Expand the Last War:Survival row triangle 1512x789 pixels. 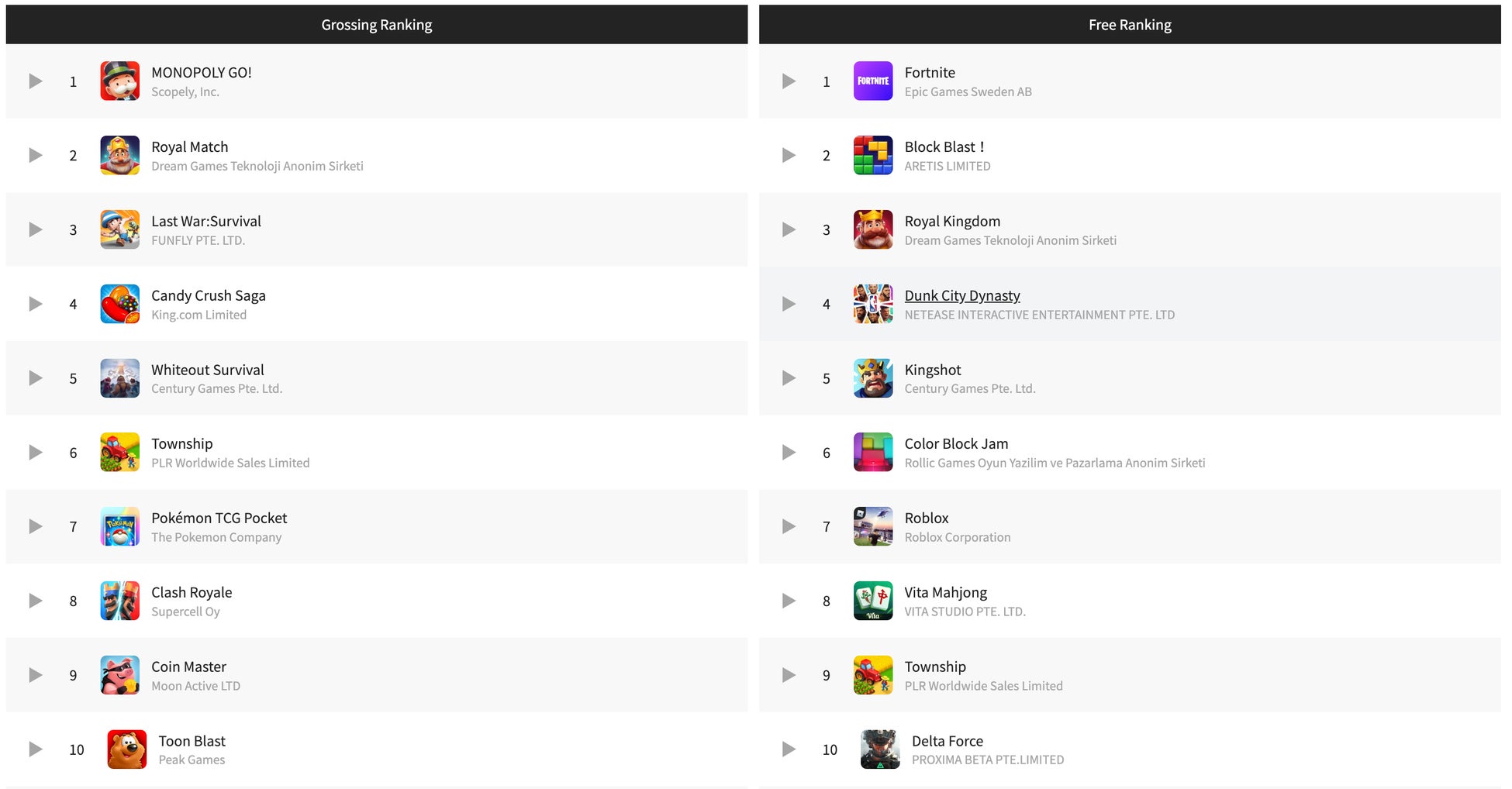tap(36, 229)
